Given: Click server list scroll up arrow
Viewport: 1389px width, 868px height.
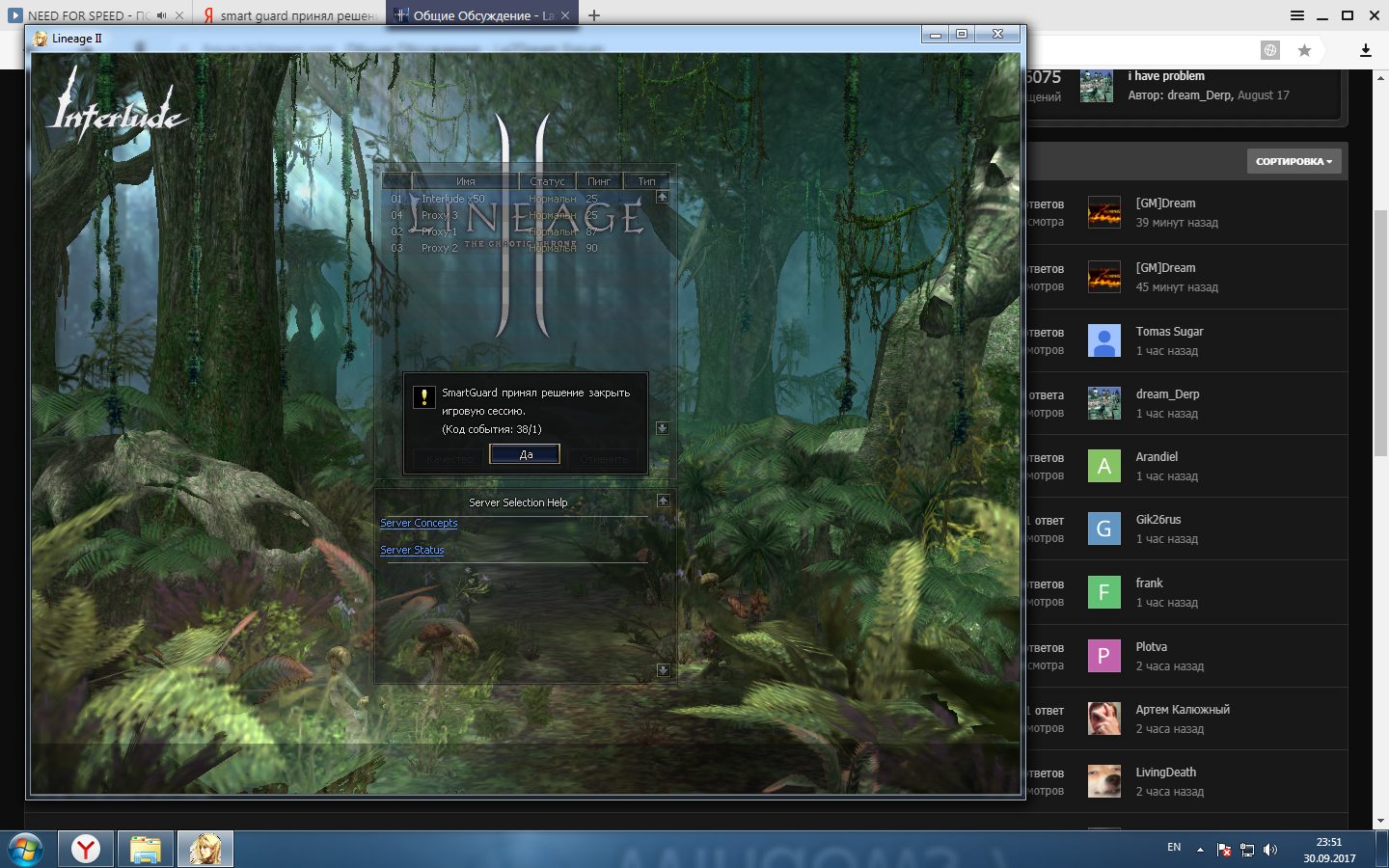Looking at the screenshot, I should click(x=662, y=197).
